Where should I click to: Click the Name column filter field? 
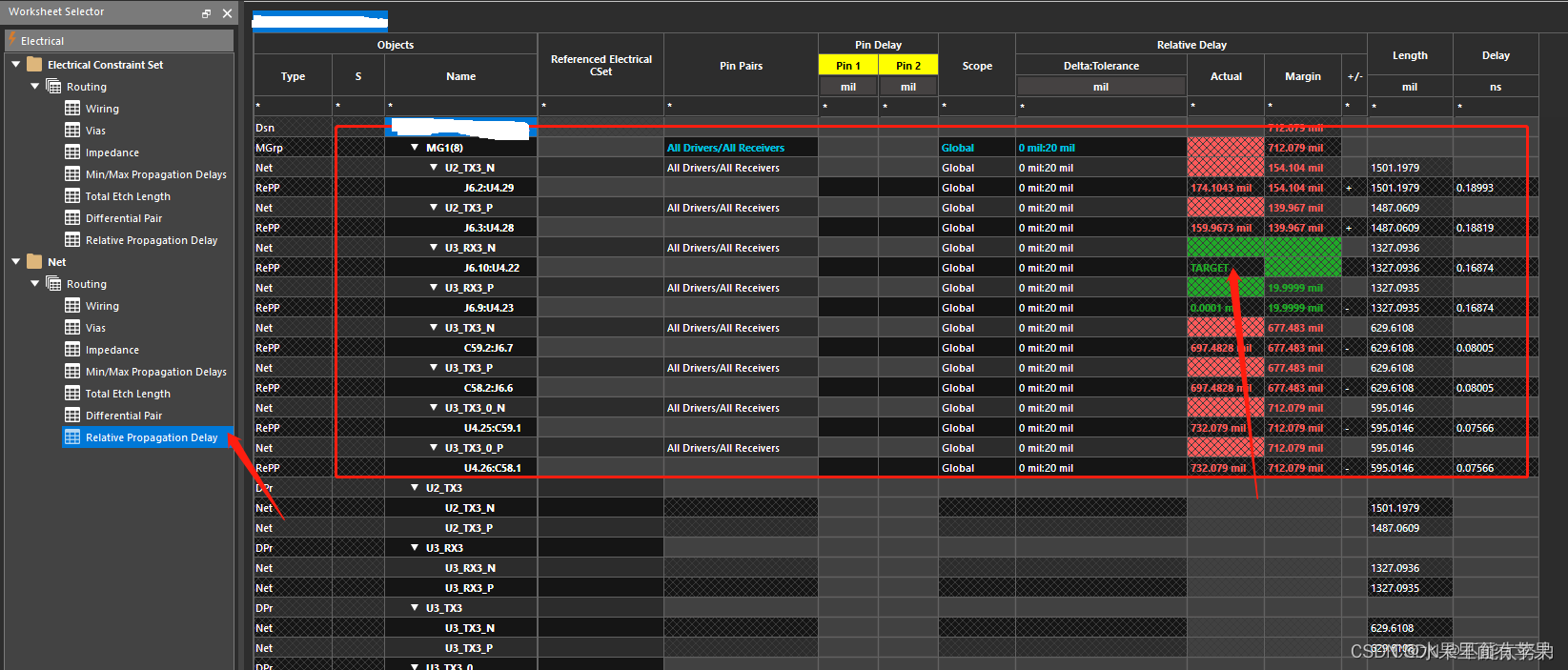(x=461, y=107)
